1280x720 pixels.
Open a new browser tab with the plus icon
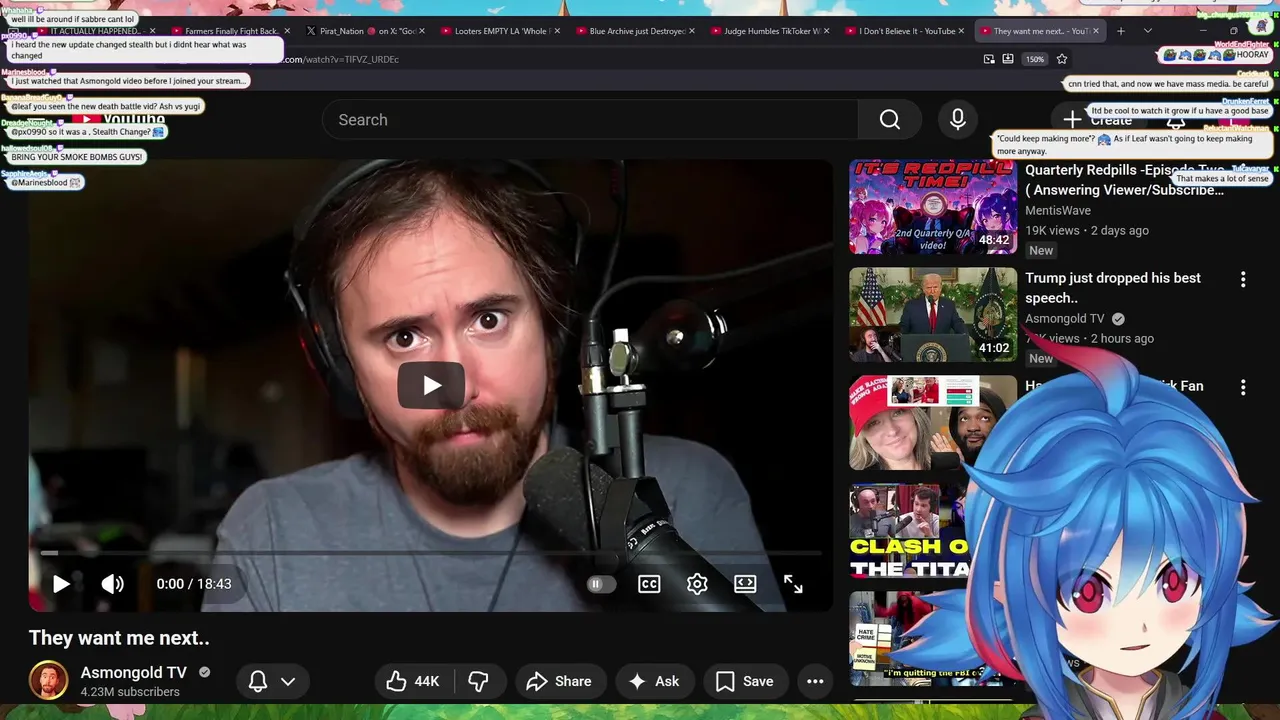pyautogui.click(x=1120, y=31)
